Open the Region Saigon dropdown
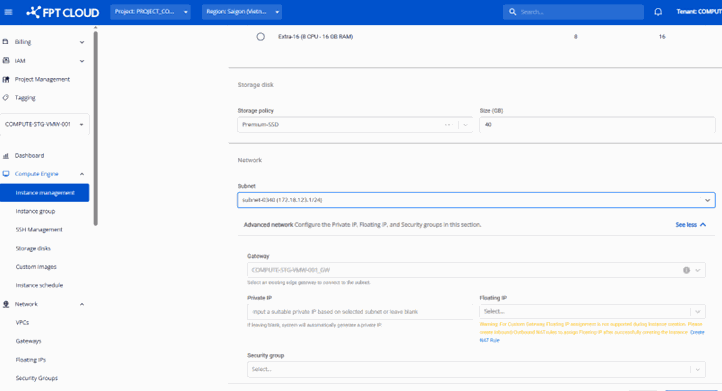Screen dimensions: 722x391 coord(242,12)
